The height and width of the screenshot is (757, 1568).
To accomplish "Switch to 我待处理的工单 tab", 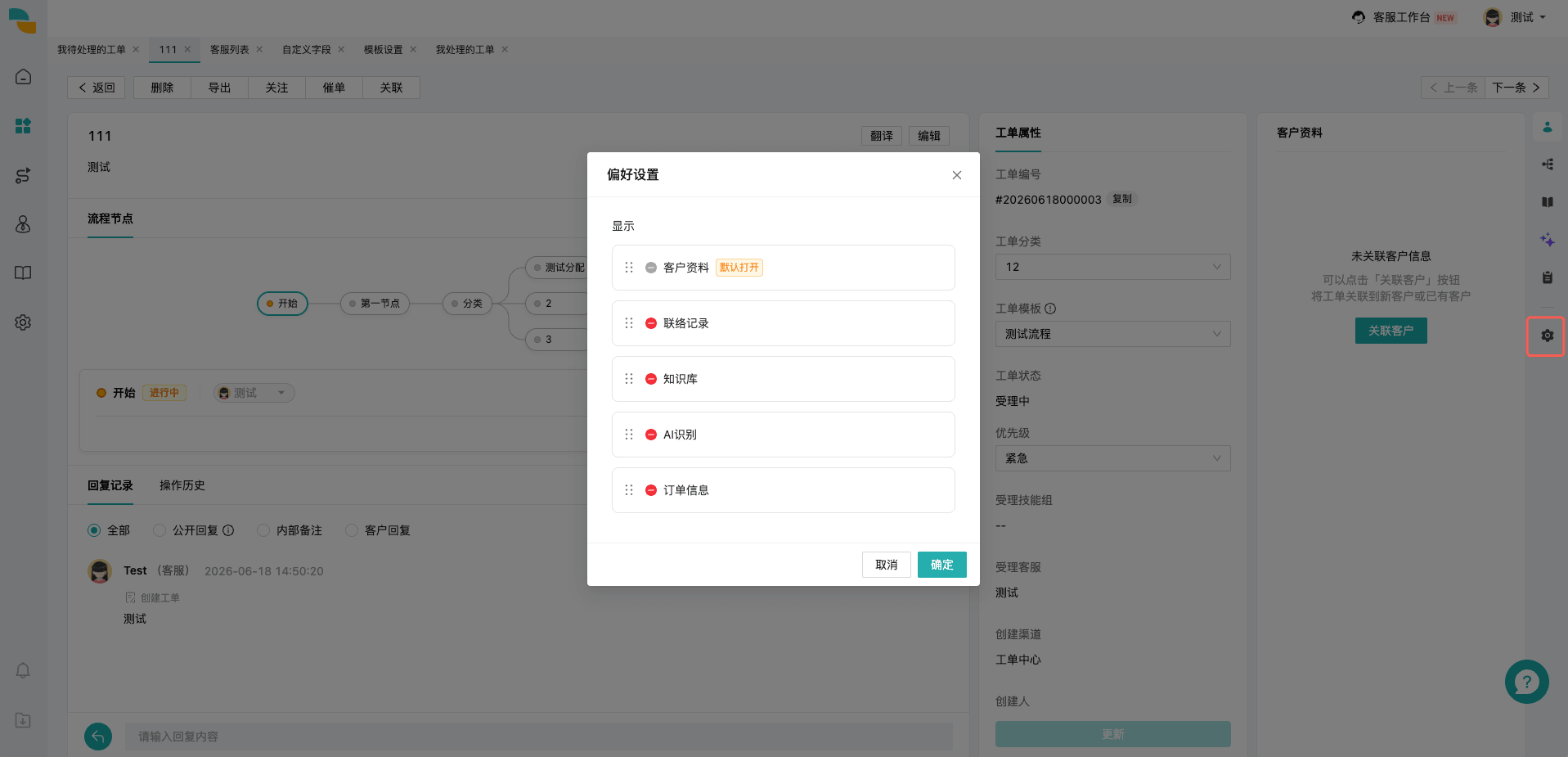I will pyautogui.click(x=92, y=50).
